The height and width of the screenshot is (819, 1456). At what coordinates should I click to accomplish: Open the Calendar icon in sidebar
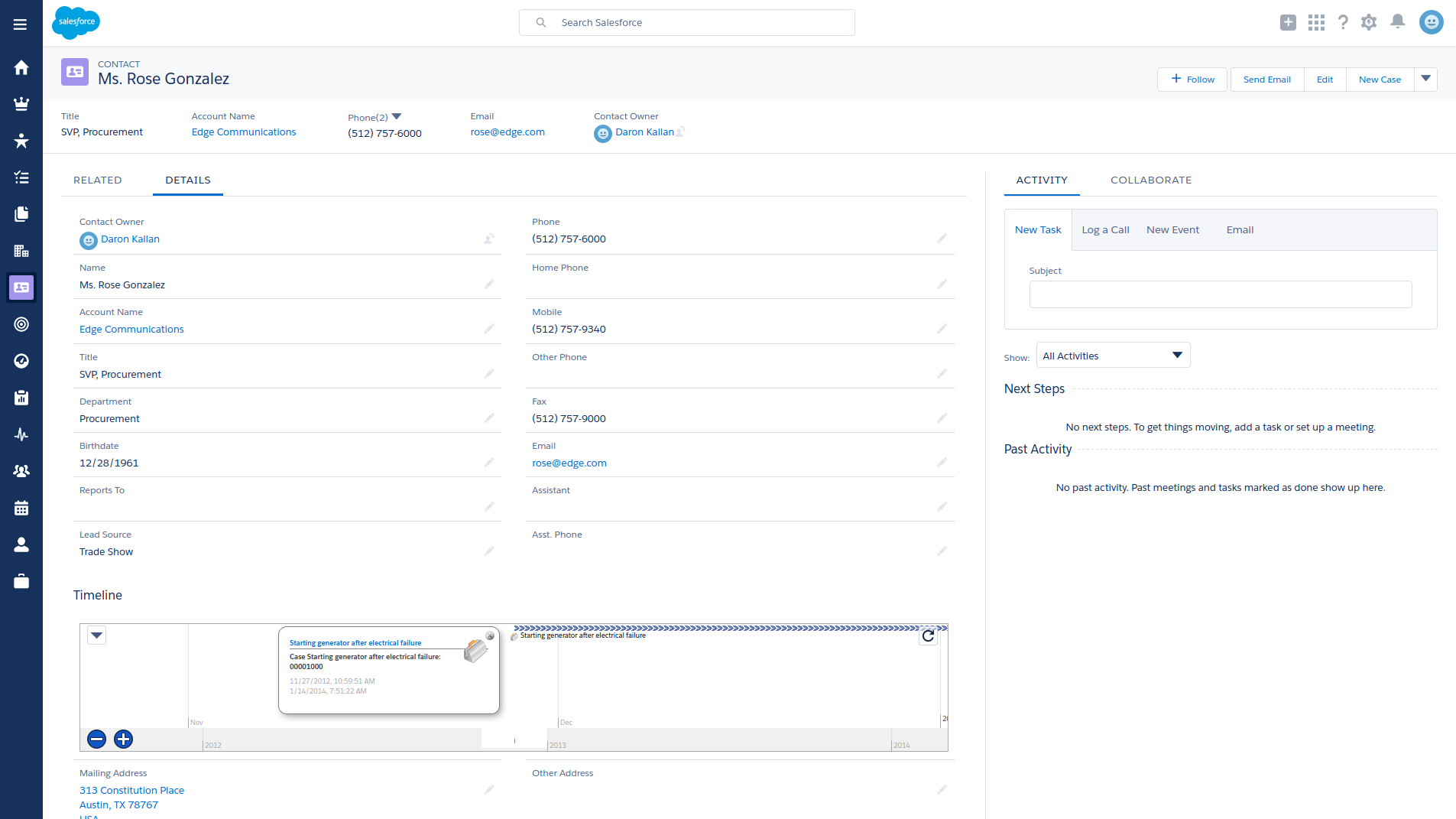[21, 508]
